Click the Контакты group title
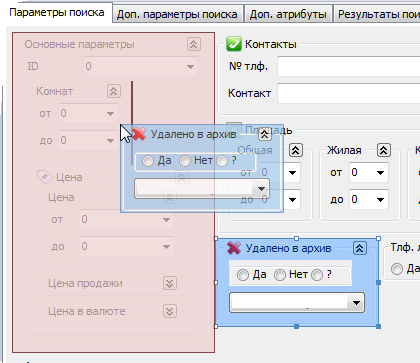 coord(271,44)
